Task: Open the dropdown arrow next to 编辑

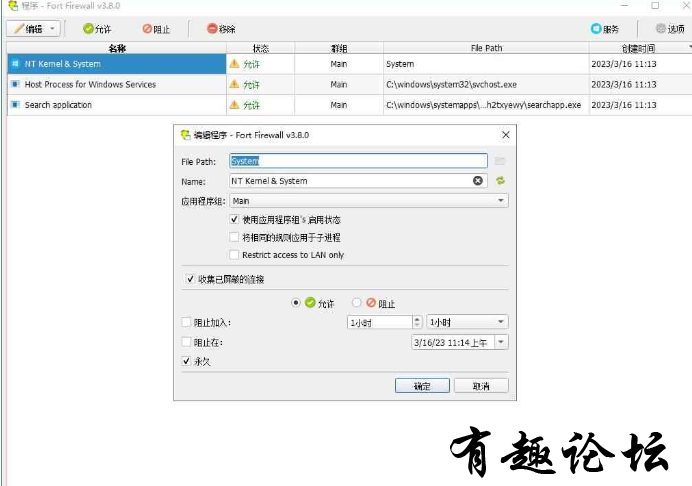Action: [53, 29]
